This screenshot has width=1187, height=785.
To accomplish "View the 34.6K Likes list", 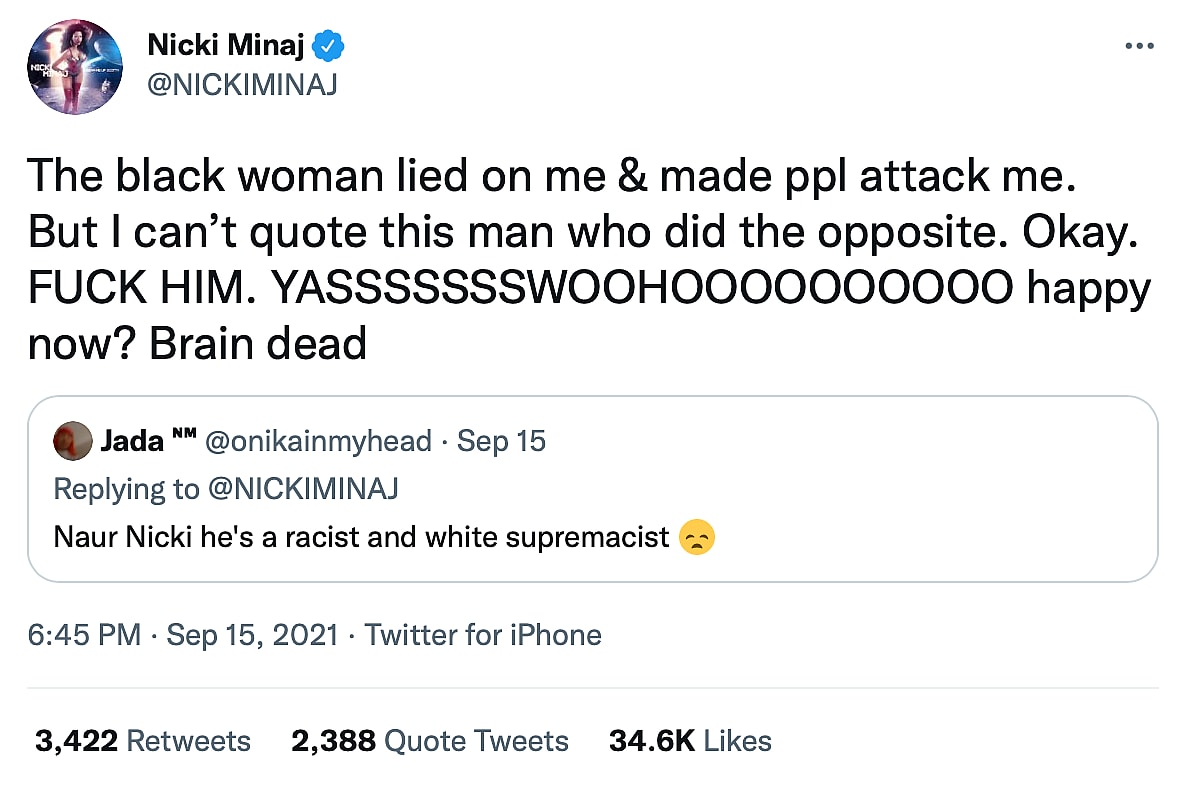I will tap(690, 741).
